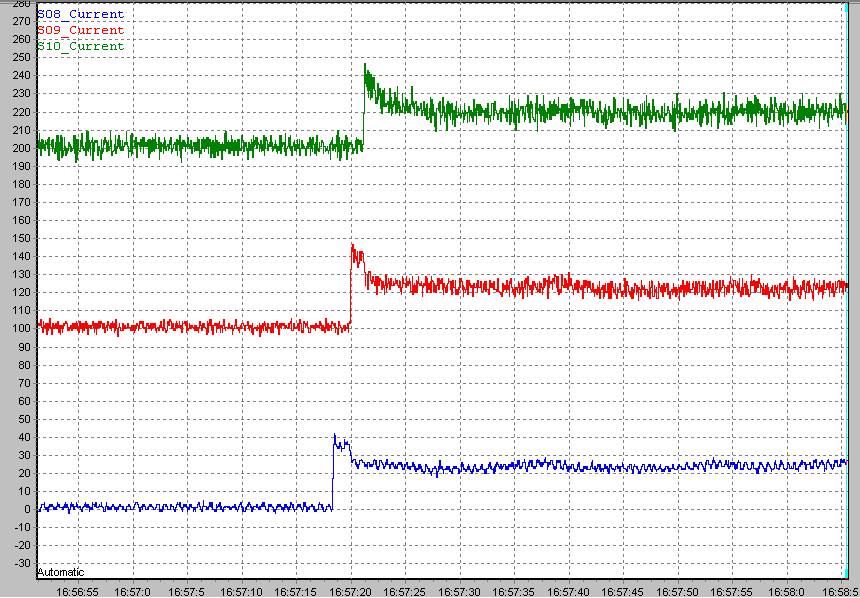Select the 16:57:50 time axis label
Image resolution: width=860 pixels, height=598 pixels.
point(677,592)
